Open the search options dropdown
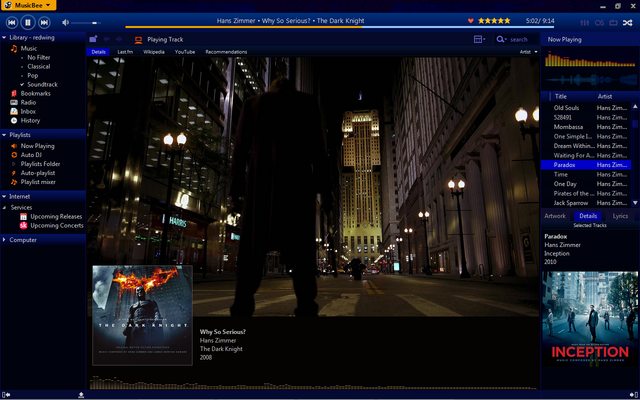This screenshot has height=400, width=640. (x=501, y=39)
